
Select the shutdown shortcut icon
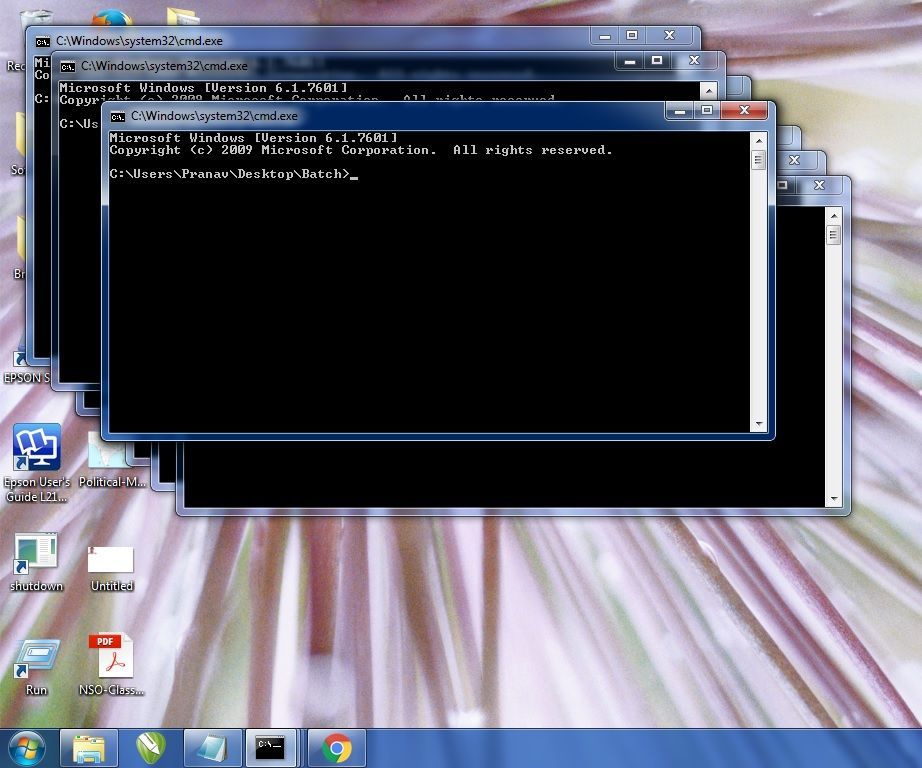[x=36, y=562]
